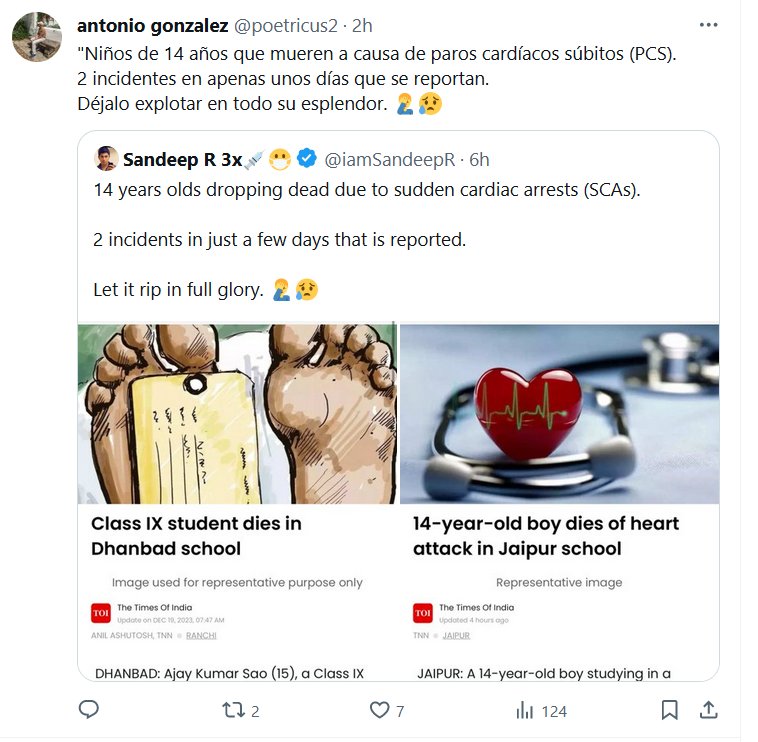Click the 2h tweet timestamp
The width and height of the screenshot is (758, 742).
pos(362,25)
